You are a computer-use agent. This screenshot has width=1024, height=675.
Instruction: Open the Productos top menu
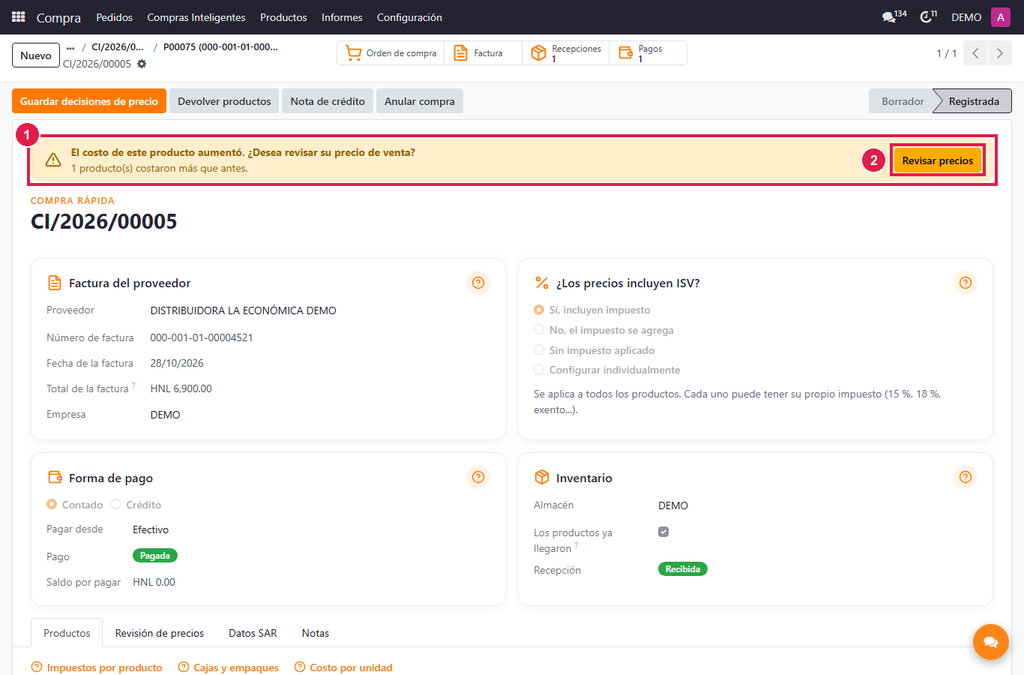pos(283,17)
